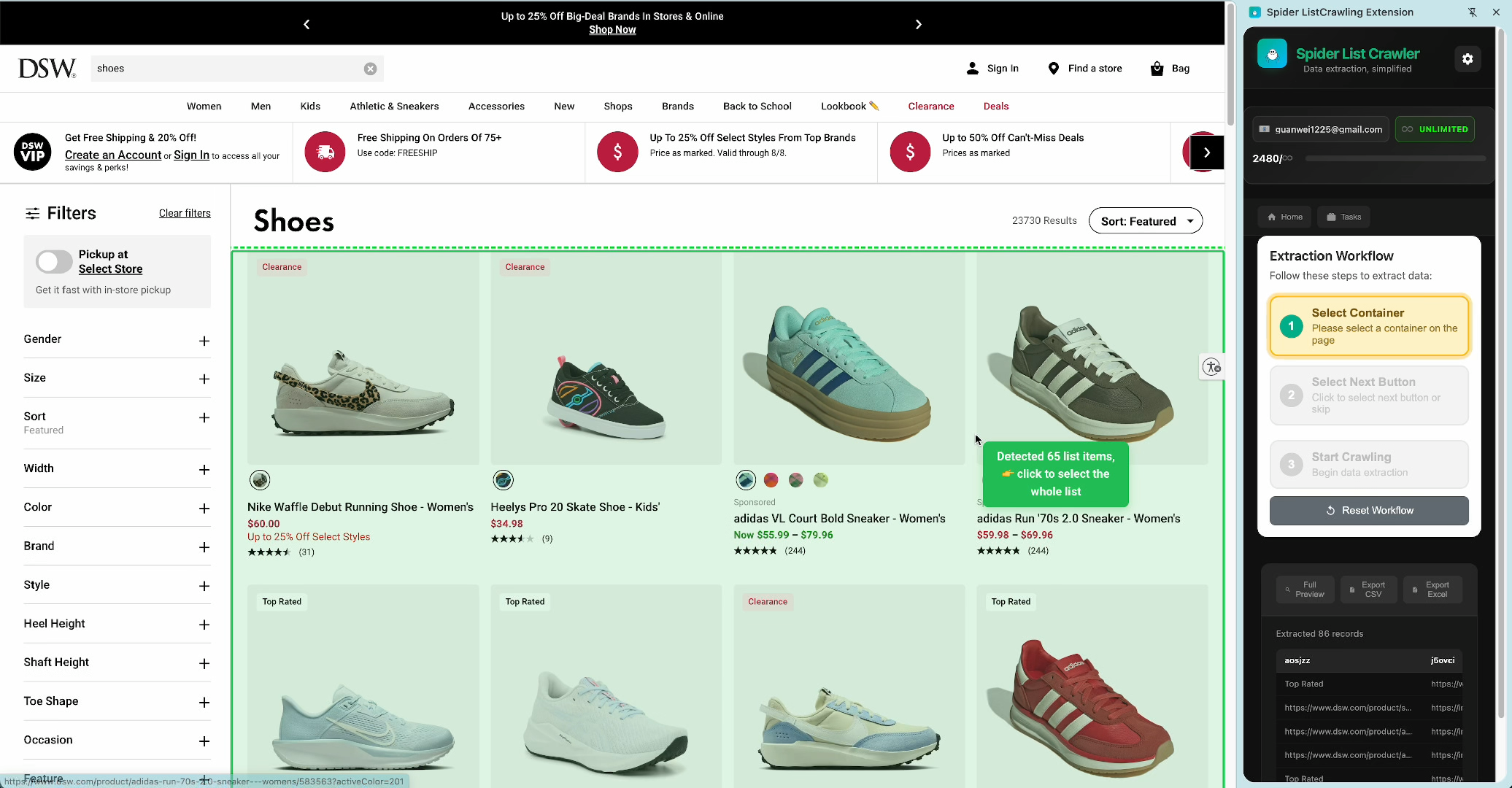Click adidas VL Court Bold Sneaker image
The width and height of the screenshot is (1512, 788).
849,358
